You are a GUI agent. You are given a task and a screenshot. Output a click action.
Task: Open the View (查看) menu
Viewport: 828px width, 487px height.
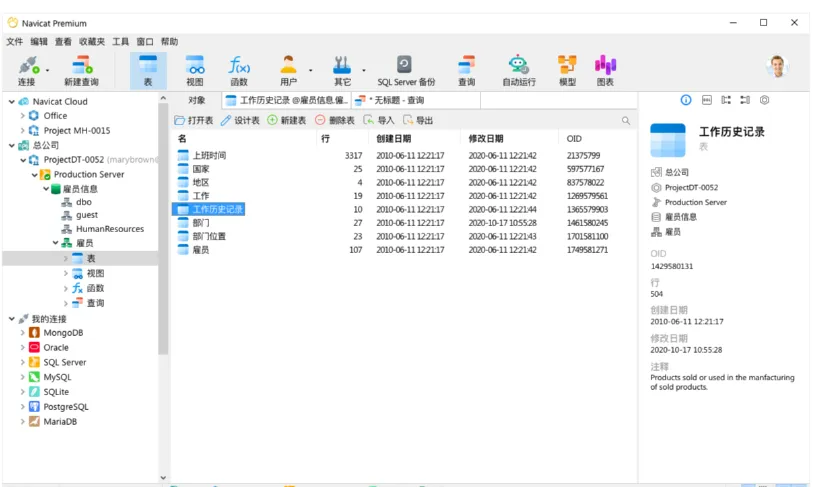point(63,42)
